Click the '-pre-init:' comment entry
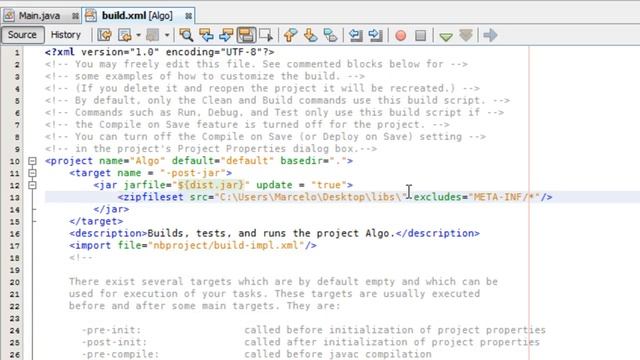Screen dimensions: 640x360 tap(111, 330)
